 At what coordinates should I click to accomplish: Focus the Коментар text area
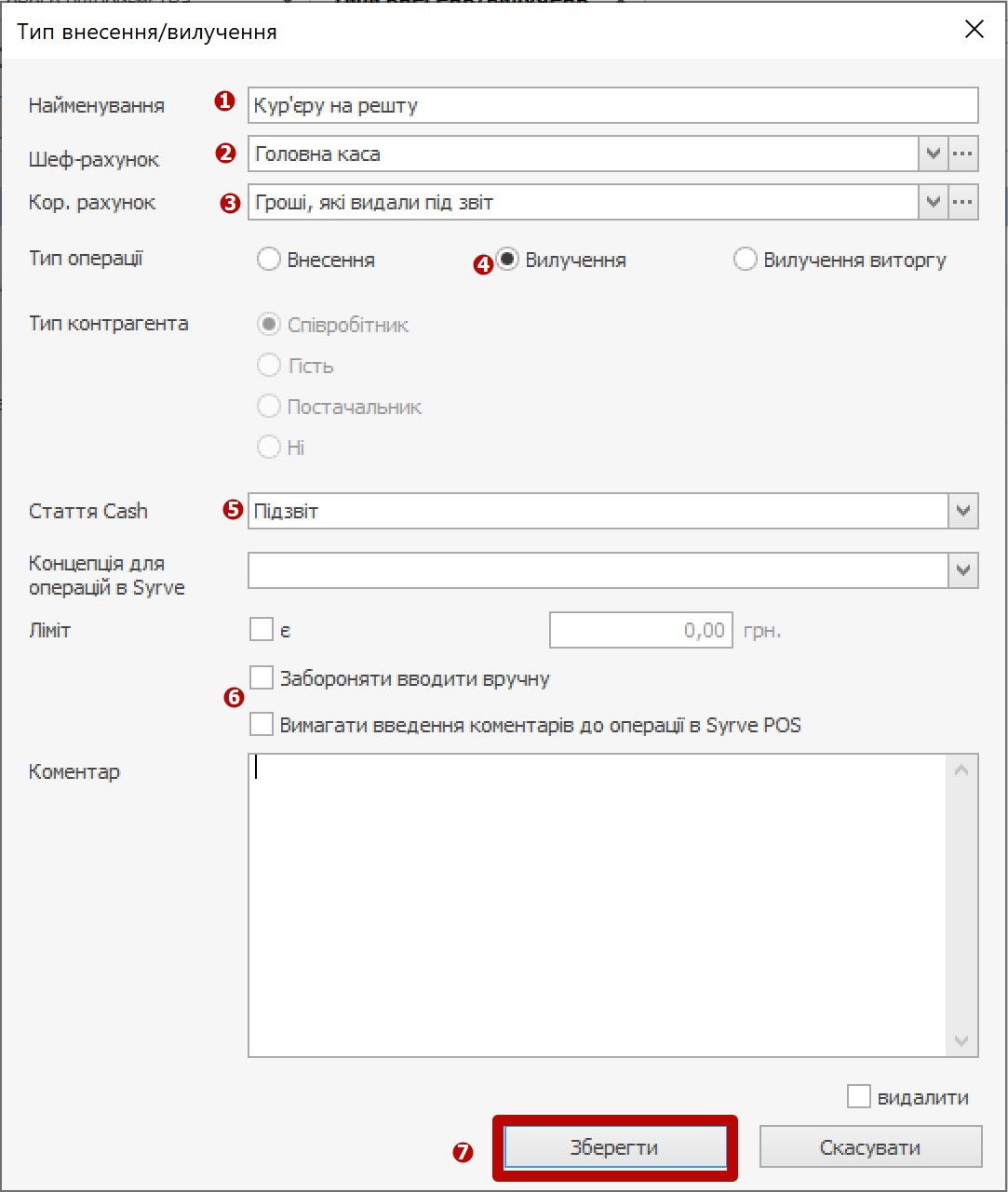tap(596, 904)
